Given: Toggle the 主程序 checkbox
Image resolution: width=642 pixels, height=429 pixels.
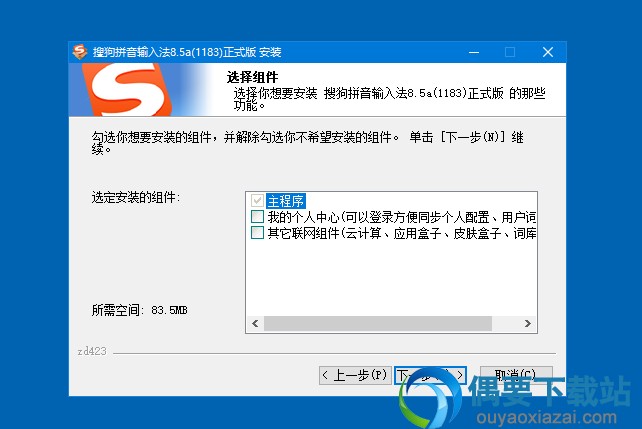Looking at the screenshot, I should click(x=257, y=201).
